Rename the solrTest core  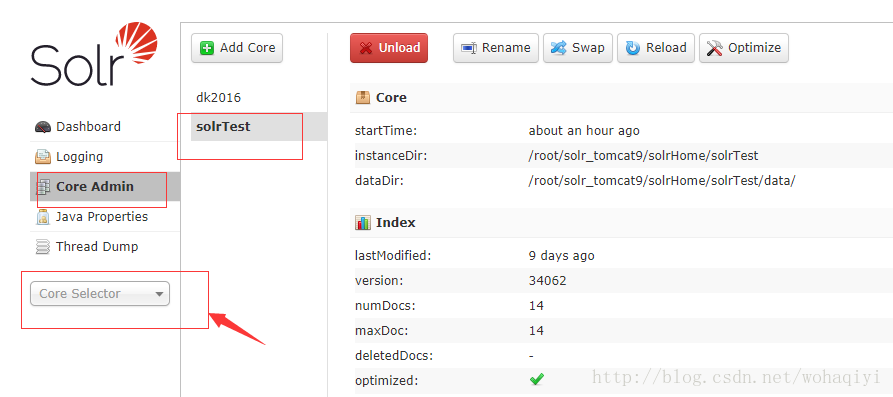click(496, 48)
